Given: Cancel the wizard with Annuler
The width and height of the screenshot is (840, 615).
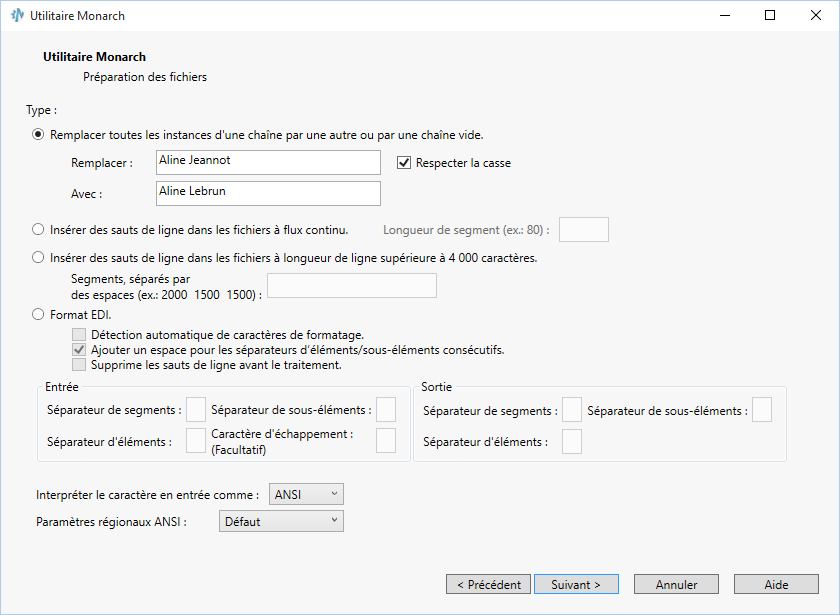Looking at the screenshot, I should pos(677,584).
